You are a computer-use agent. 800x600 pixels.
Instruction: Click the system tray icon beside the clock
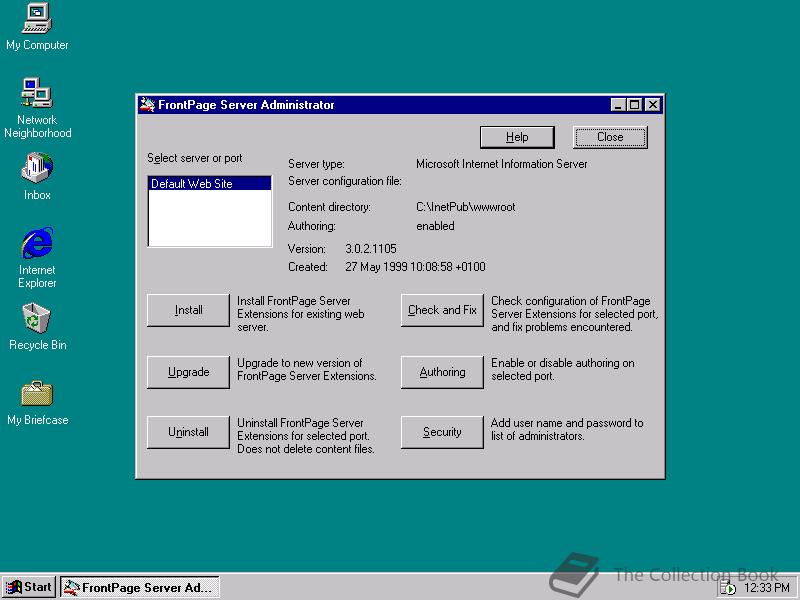pyautogui.click(x=728, y=588)
